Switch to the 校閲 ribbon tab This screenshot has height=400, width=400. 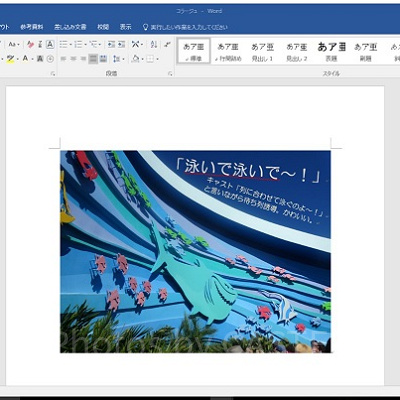(103, 27)
